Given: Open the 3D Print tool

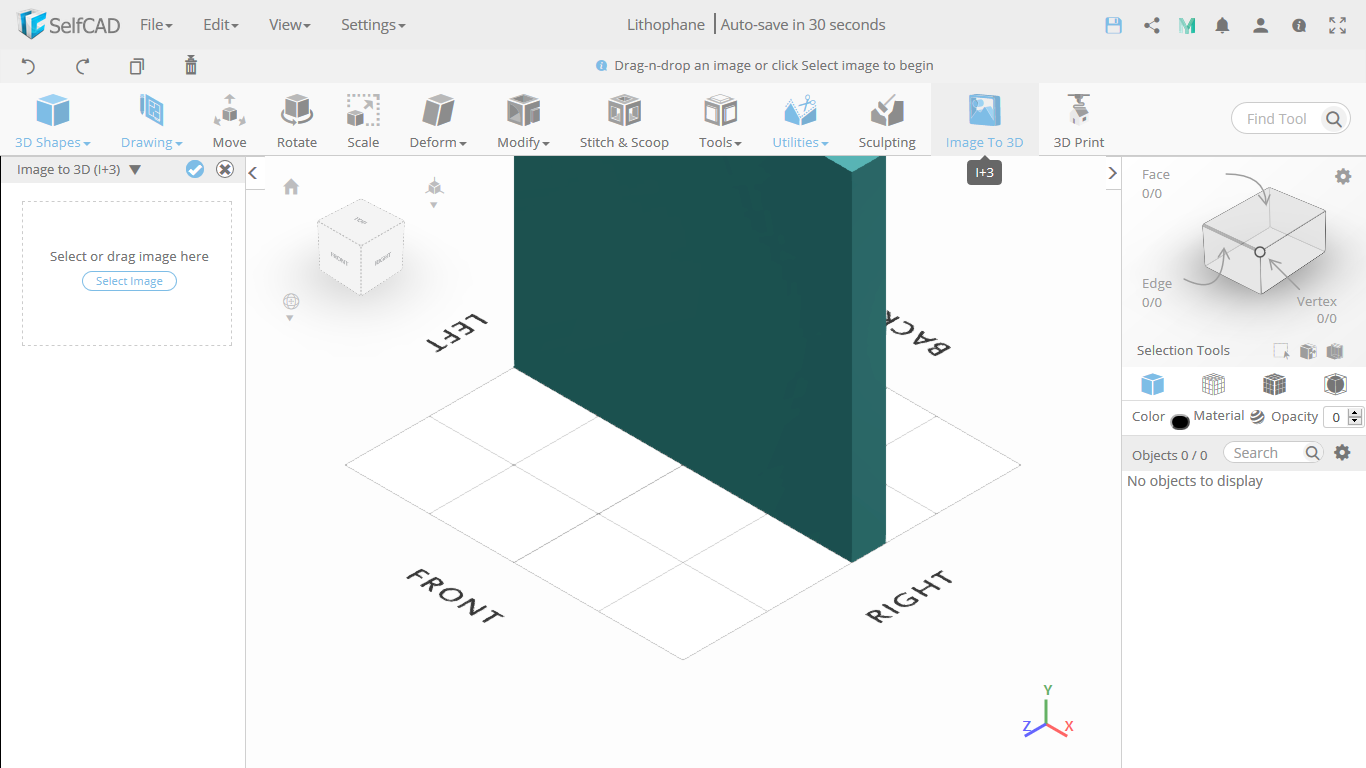Looking at the screenshot, I should (x=1078, y=118).
